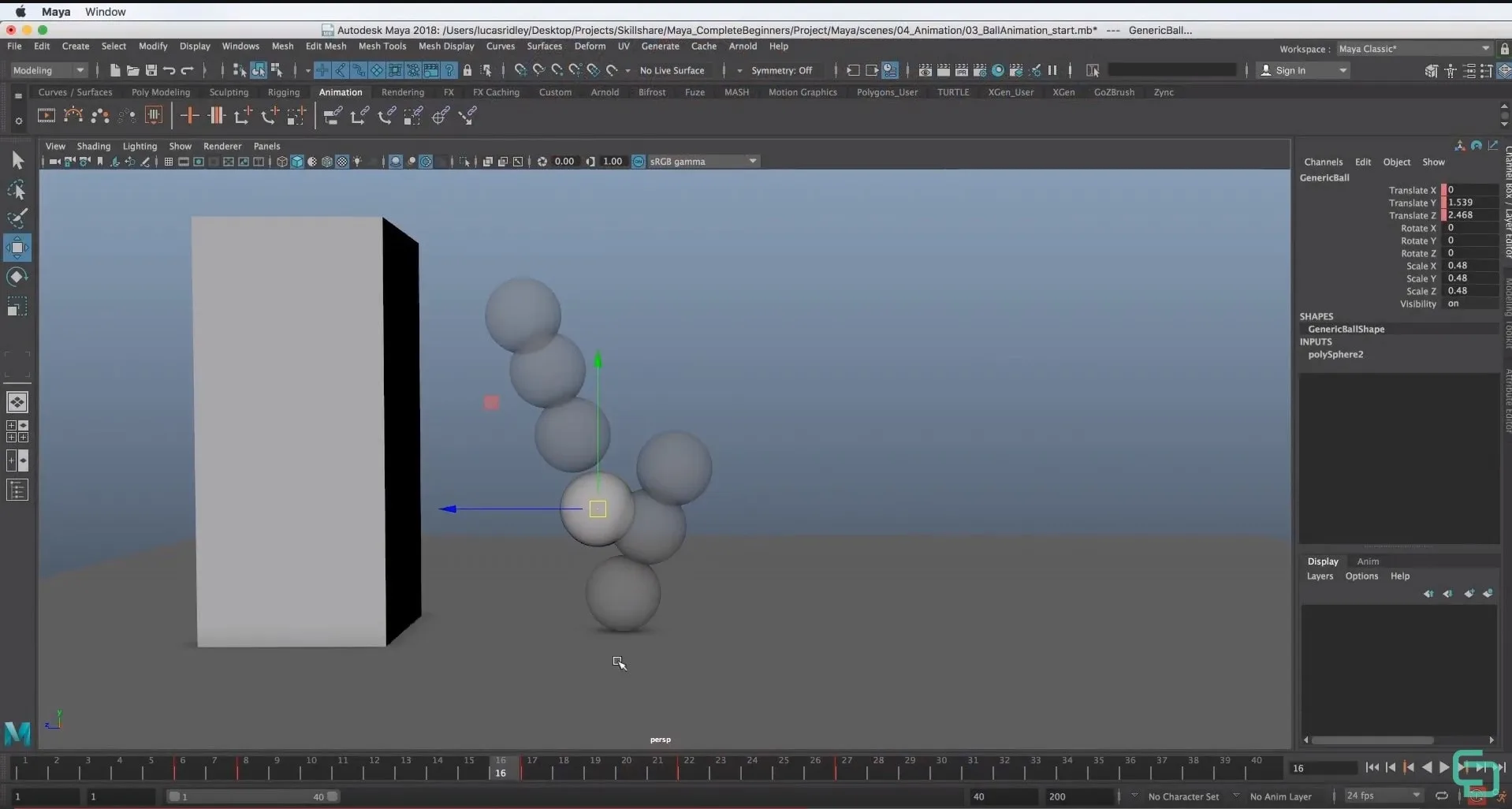This screenshot has width=1512, height=809.
Task: Open the Render Settings icon
Action: pos(980,70)
